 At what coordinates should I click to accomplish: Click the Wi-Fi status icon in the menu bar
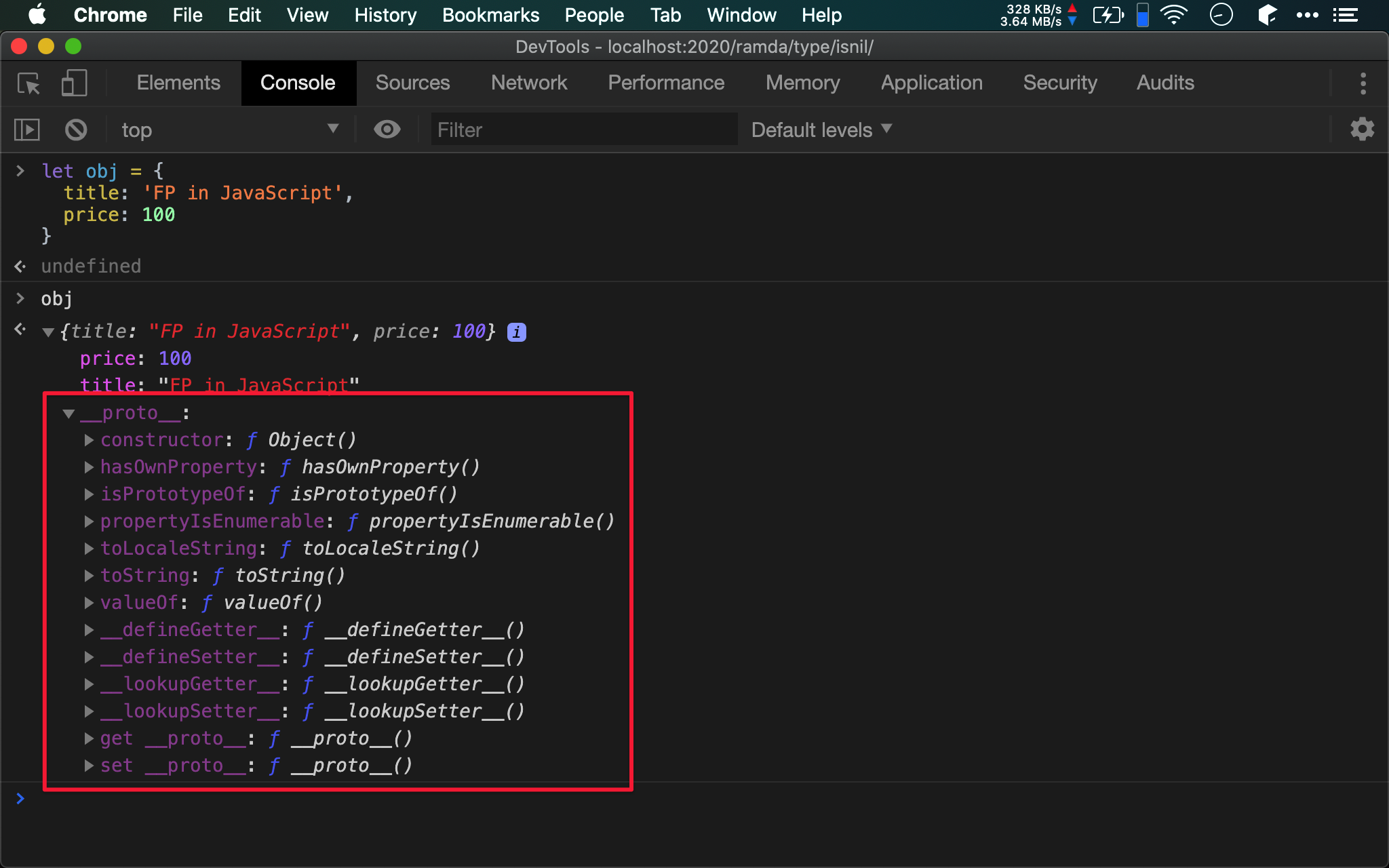point(1173,15)
